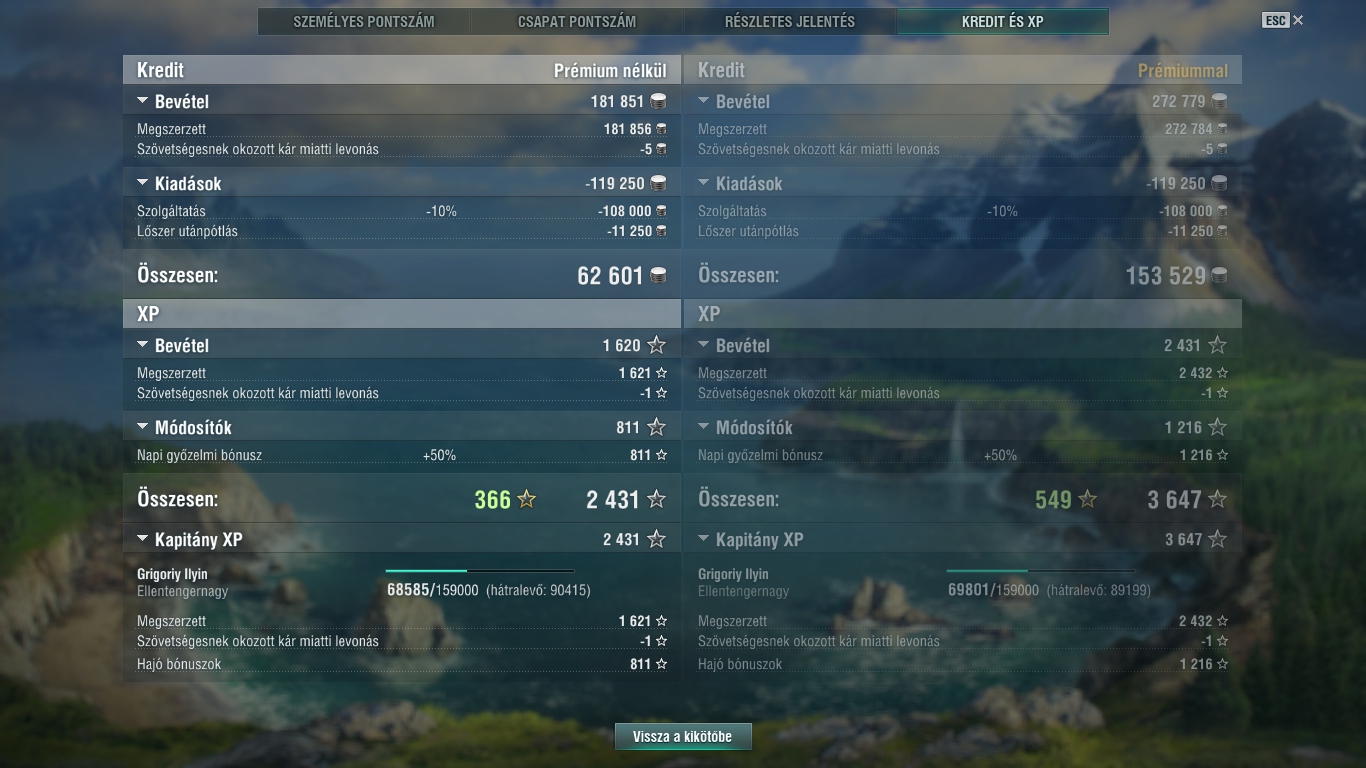
Task: Click the Prémiummal column header
Action: coord(1183,70)
